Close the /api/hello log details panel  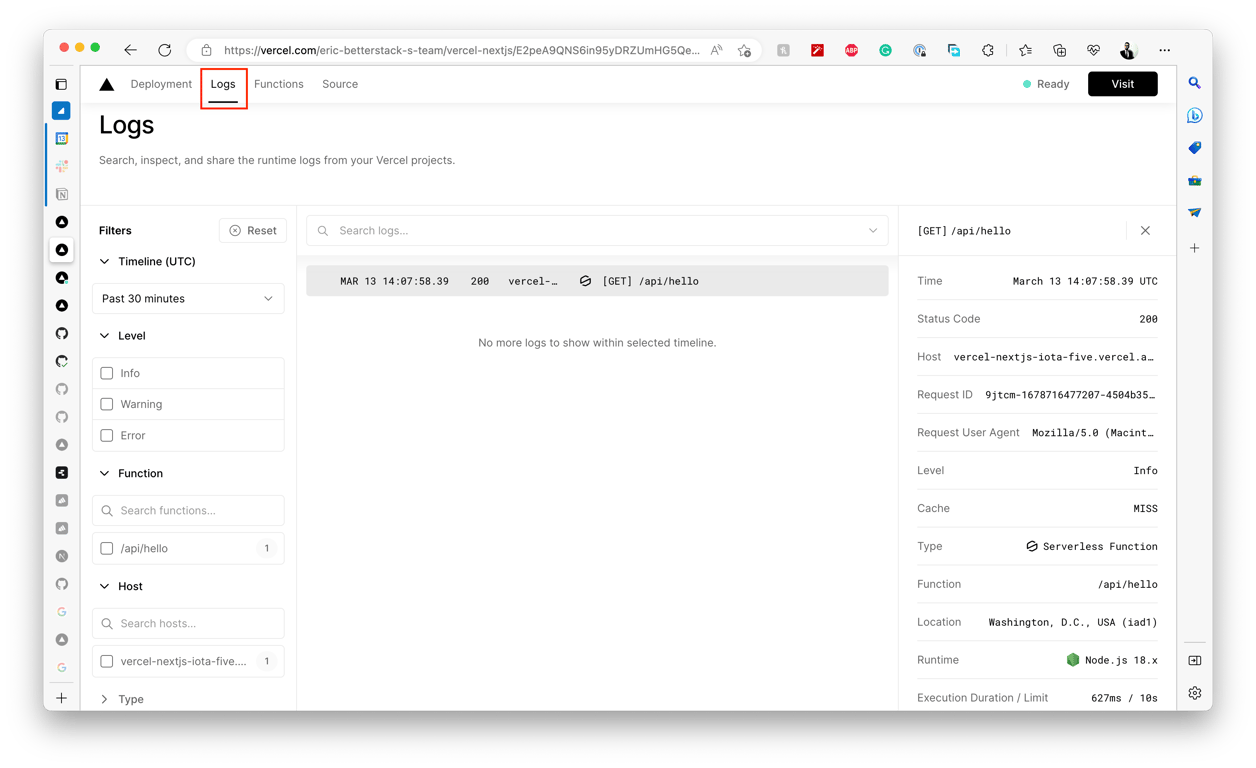click(x=1145, y=231)
